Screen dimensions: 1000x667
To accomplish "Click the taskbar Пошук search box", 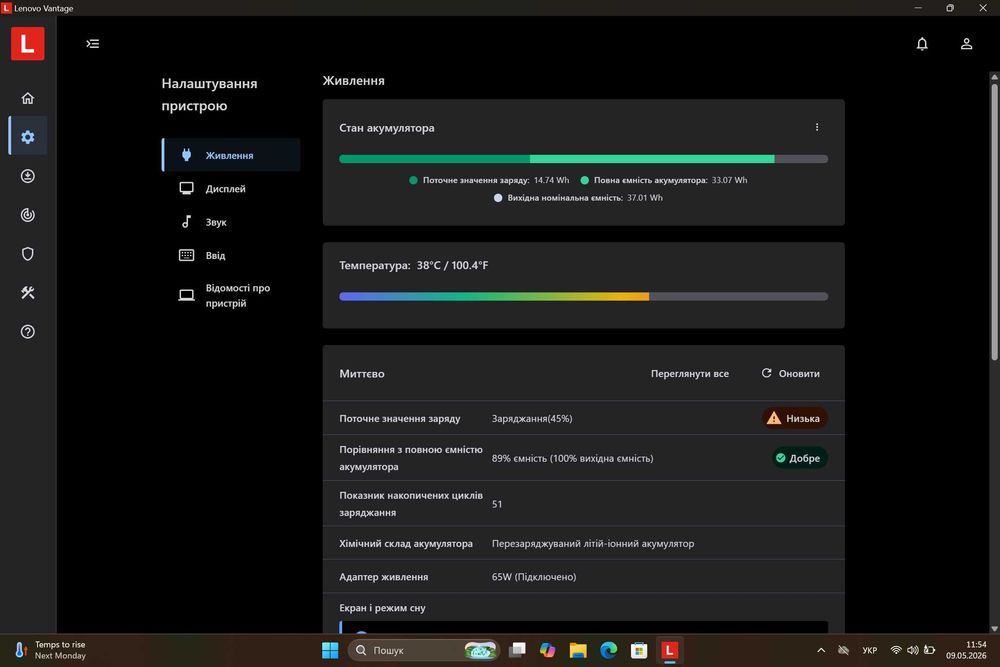I will point(423,650).
